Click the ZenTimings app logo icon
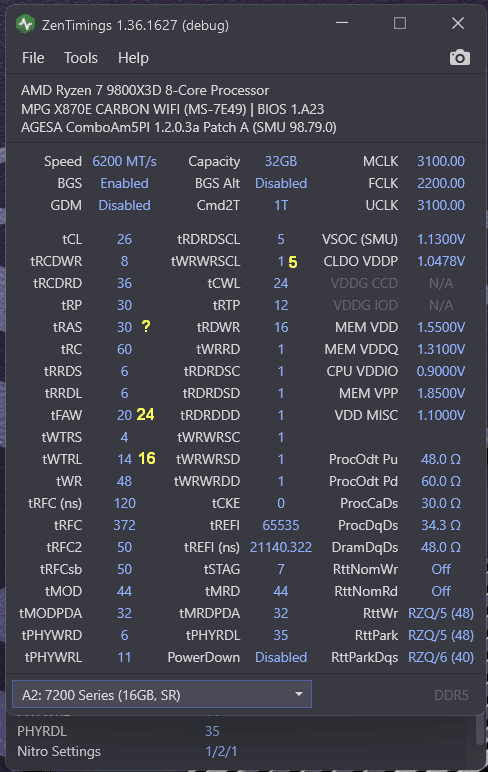 pos(26,24)
